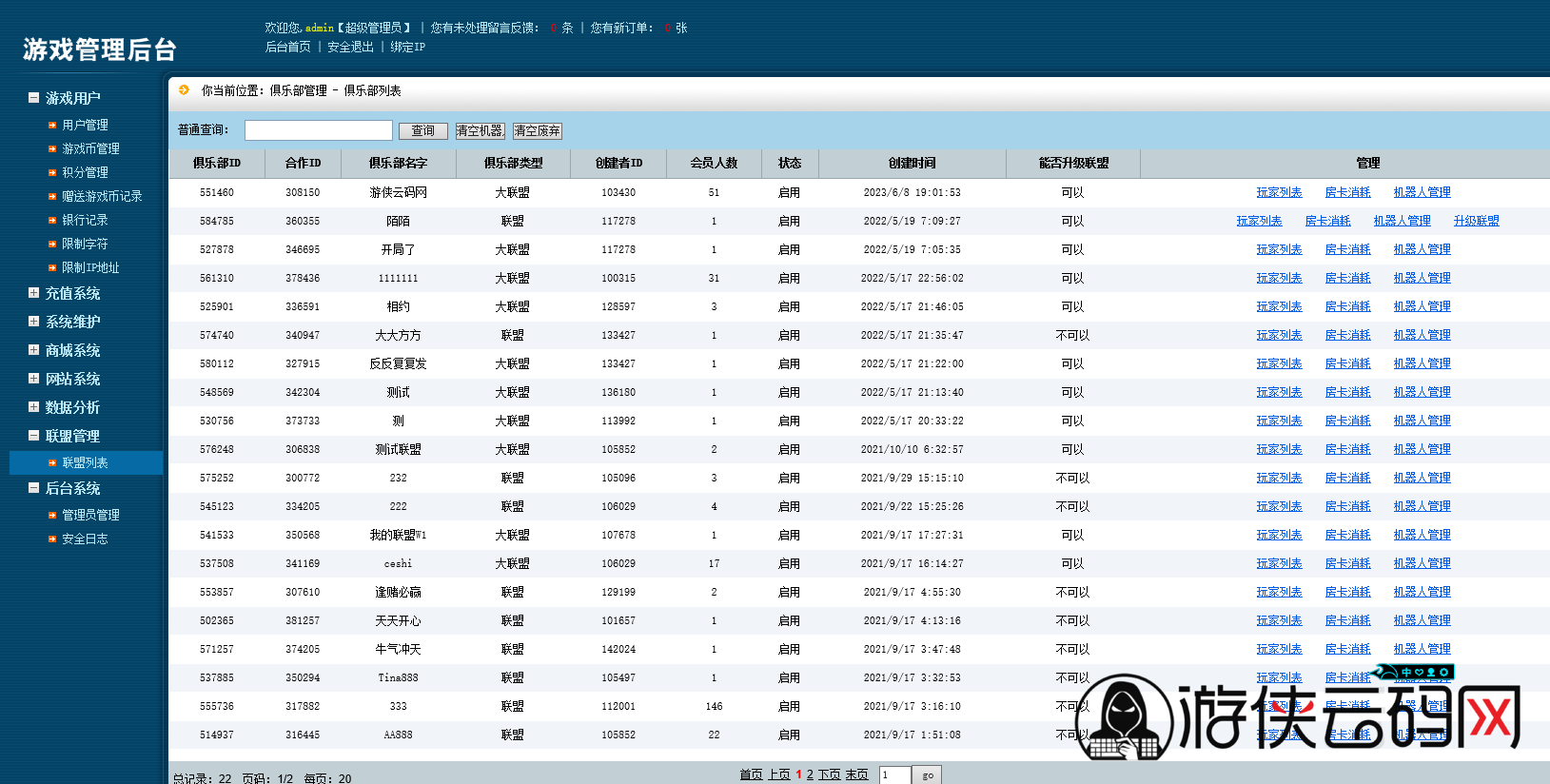The height and width of the screenshot is (784, 1550).
Task: Click club name Tina888 cell
Action: [398, 677]
